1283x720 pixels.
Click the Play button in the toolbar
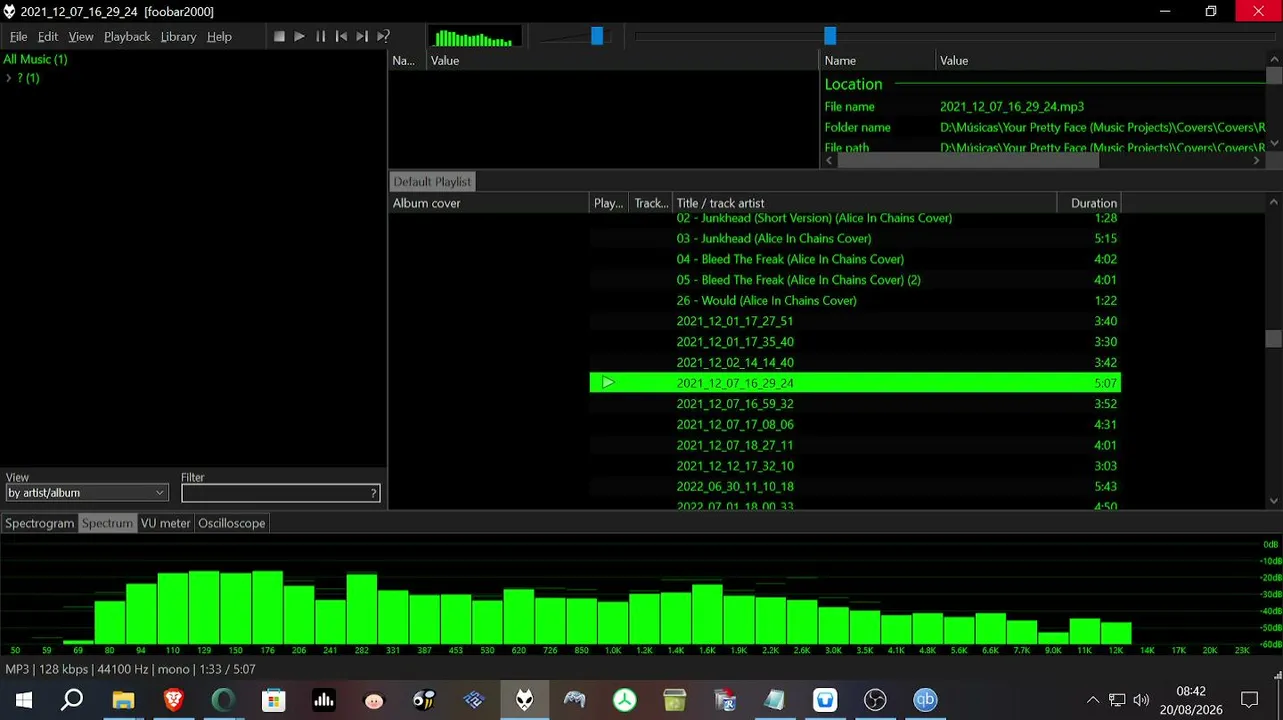coord(299,37)
